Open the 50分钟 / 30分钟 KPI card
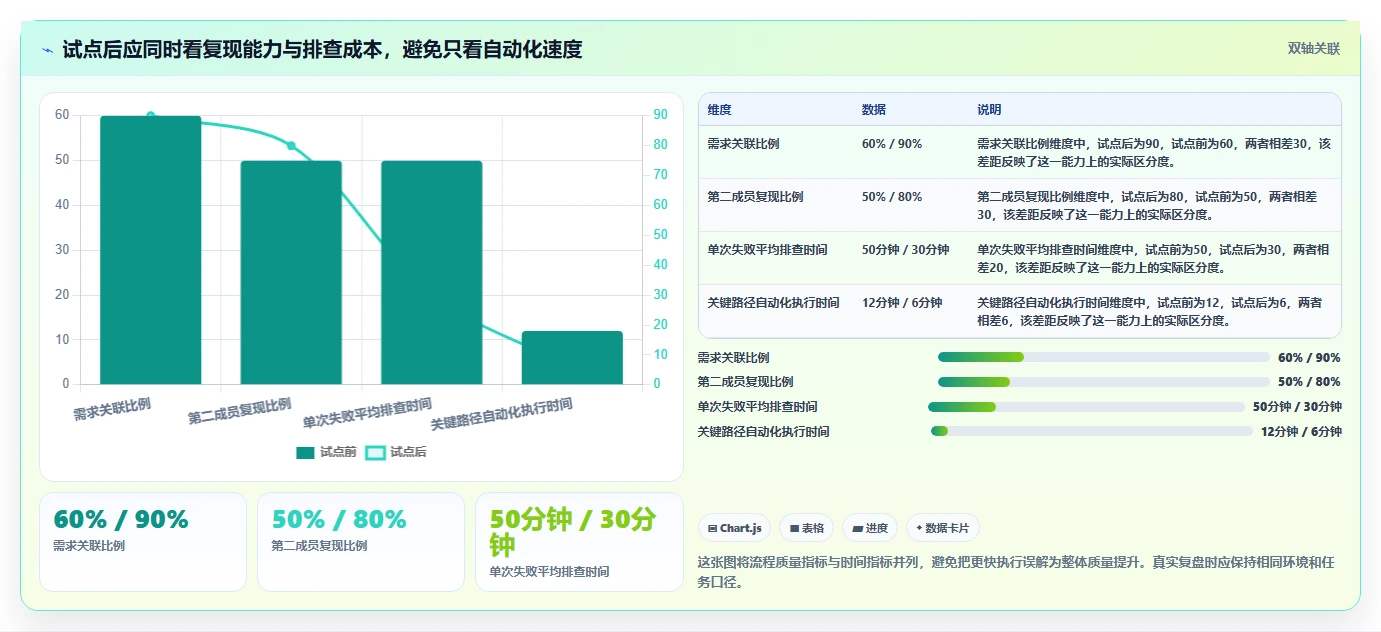Image resolution: width=1381 pixels, height=632 pixels. 579,542
